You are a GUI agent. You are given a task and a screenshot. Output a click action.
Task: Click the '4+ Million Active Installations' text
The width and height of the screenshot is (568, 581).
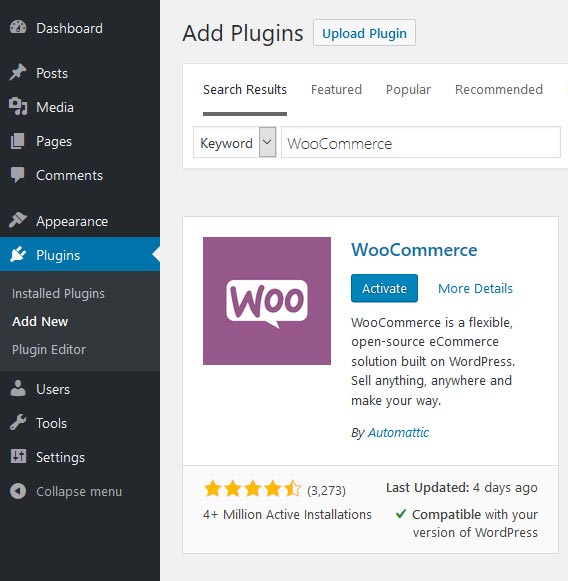[287, 514]
